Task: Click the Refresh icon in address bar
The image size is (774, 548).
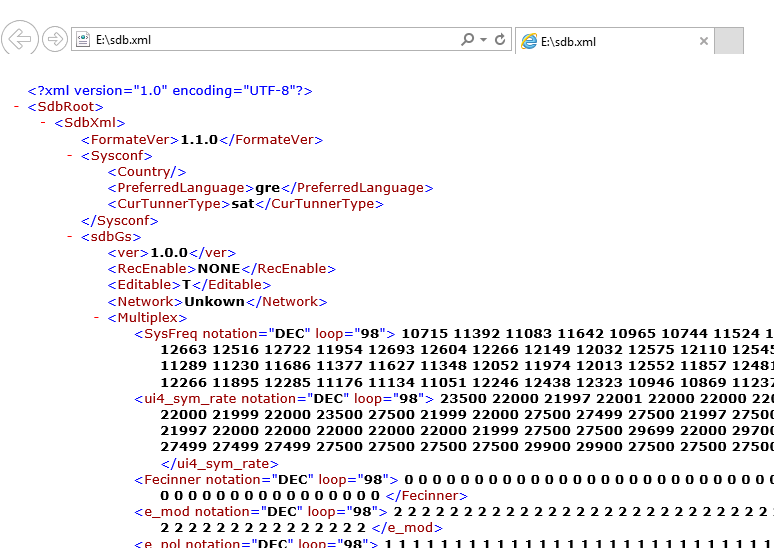Action: 501,40
